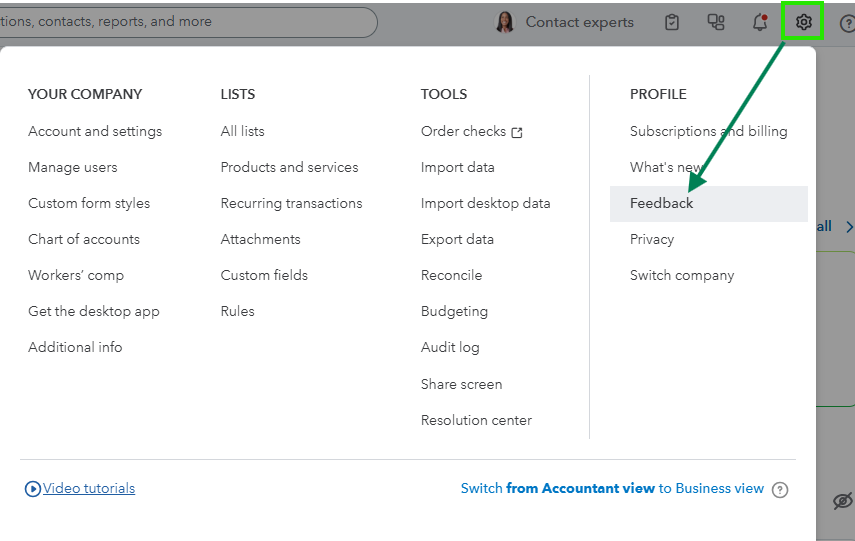Open Account and settings
The image size is (855, 541).
(95, 131)
